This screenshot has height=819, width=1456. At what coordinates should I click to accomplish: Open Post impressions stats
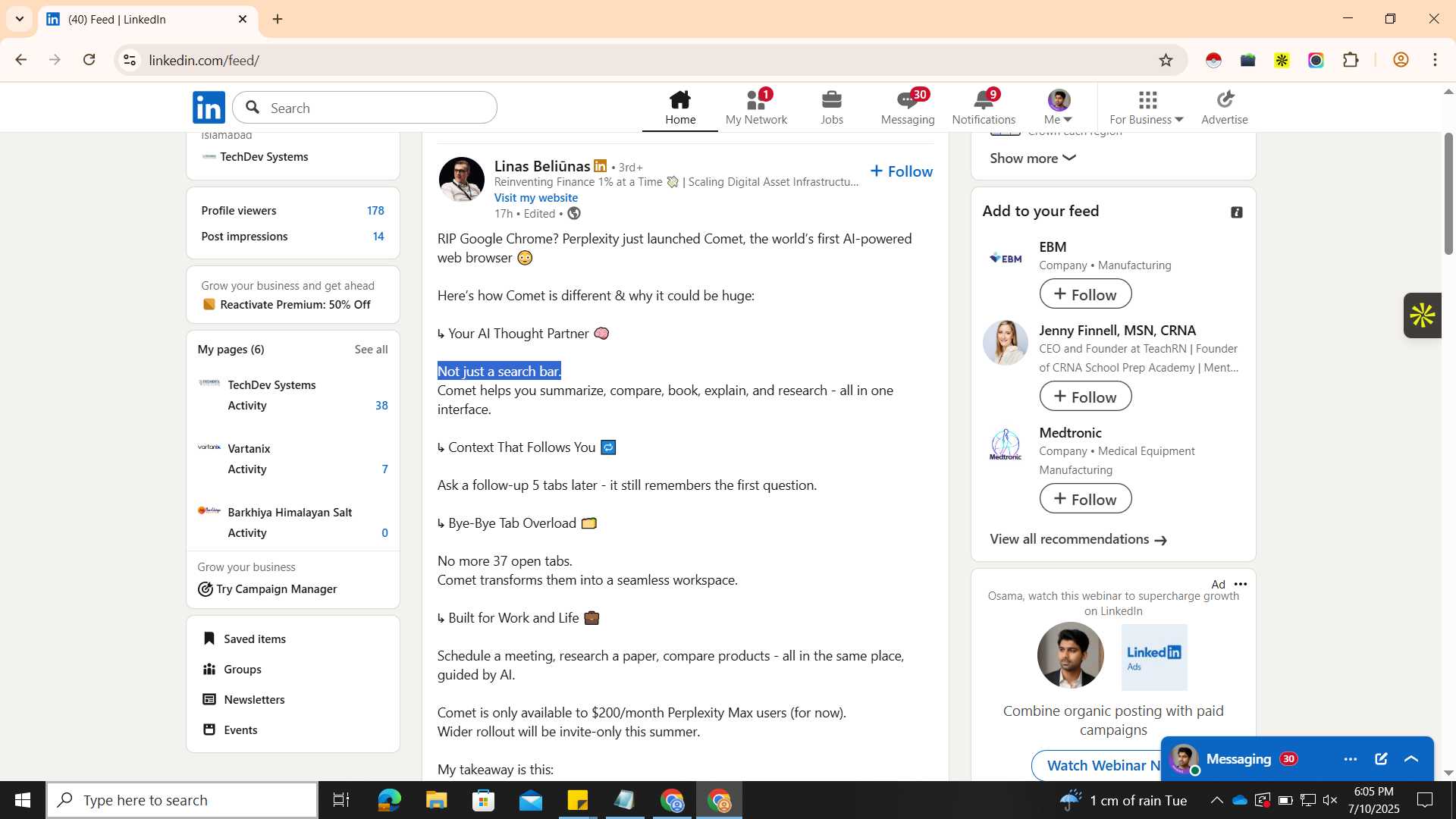coord(293,237)
